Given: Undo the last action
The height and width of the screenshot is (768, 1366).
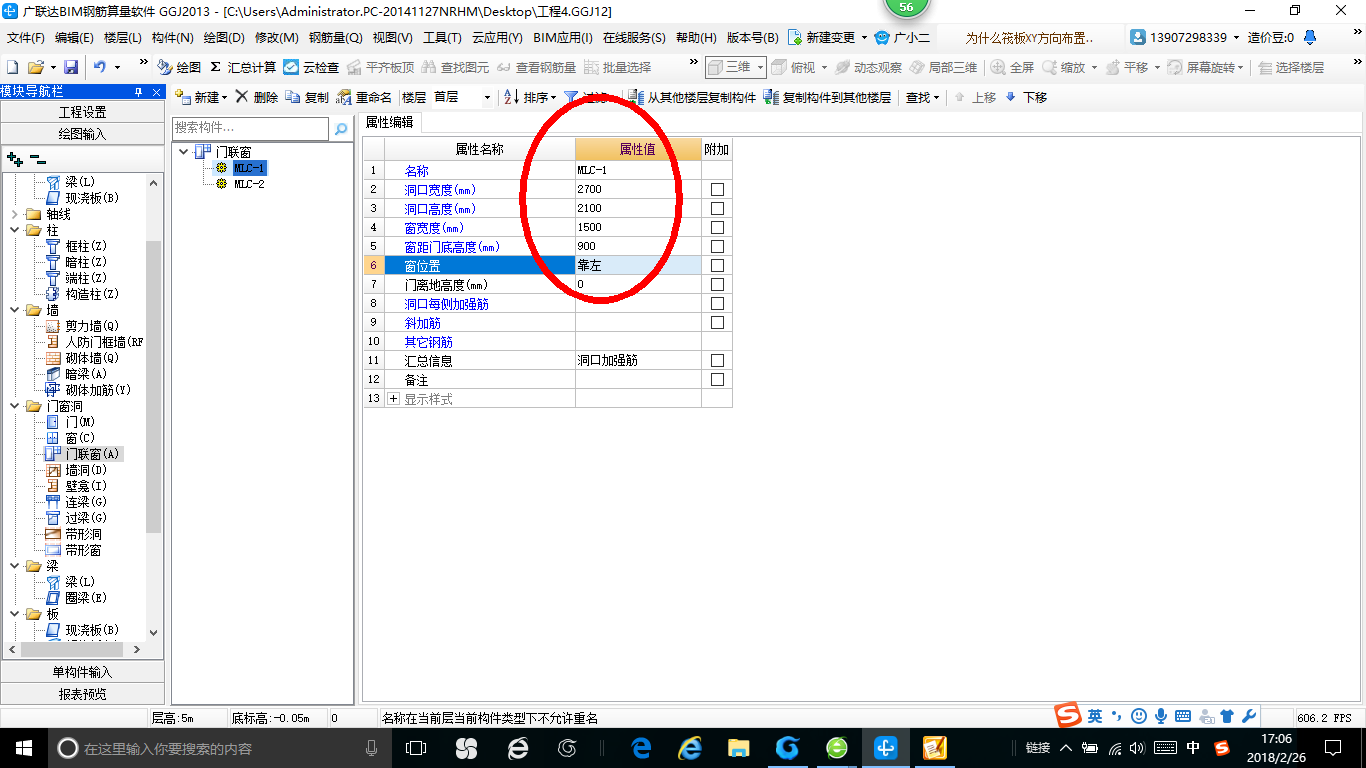Looking at the screenshot, I should tap(100, 67).
